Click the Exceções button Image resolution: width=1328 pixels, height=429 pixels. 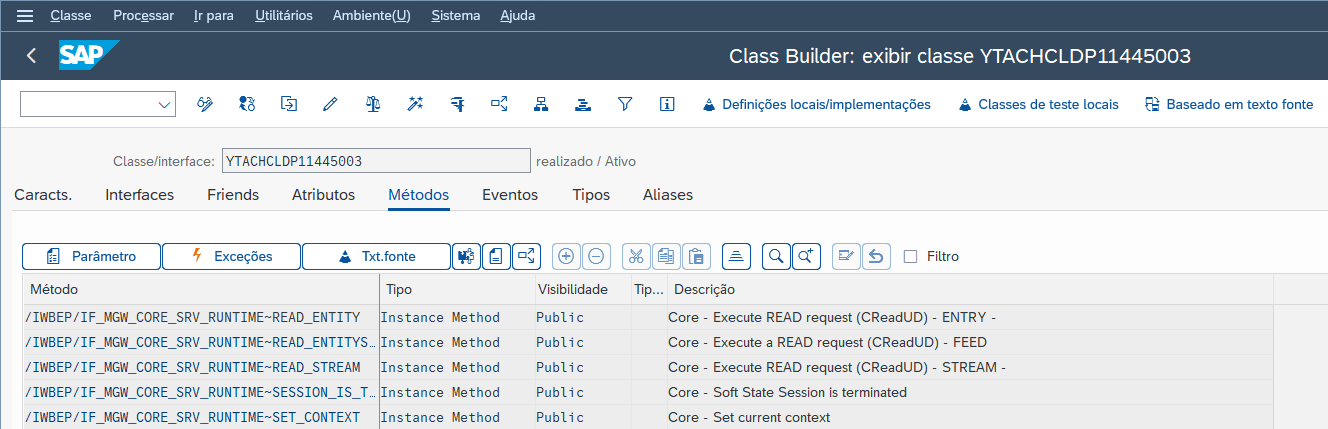231,256
